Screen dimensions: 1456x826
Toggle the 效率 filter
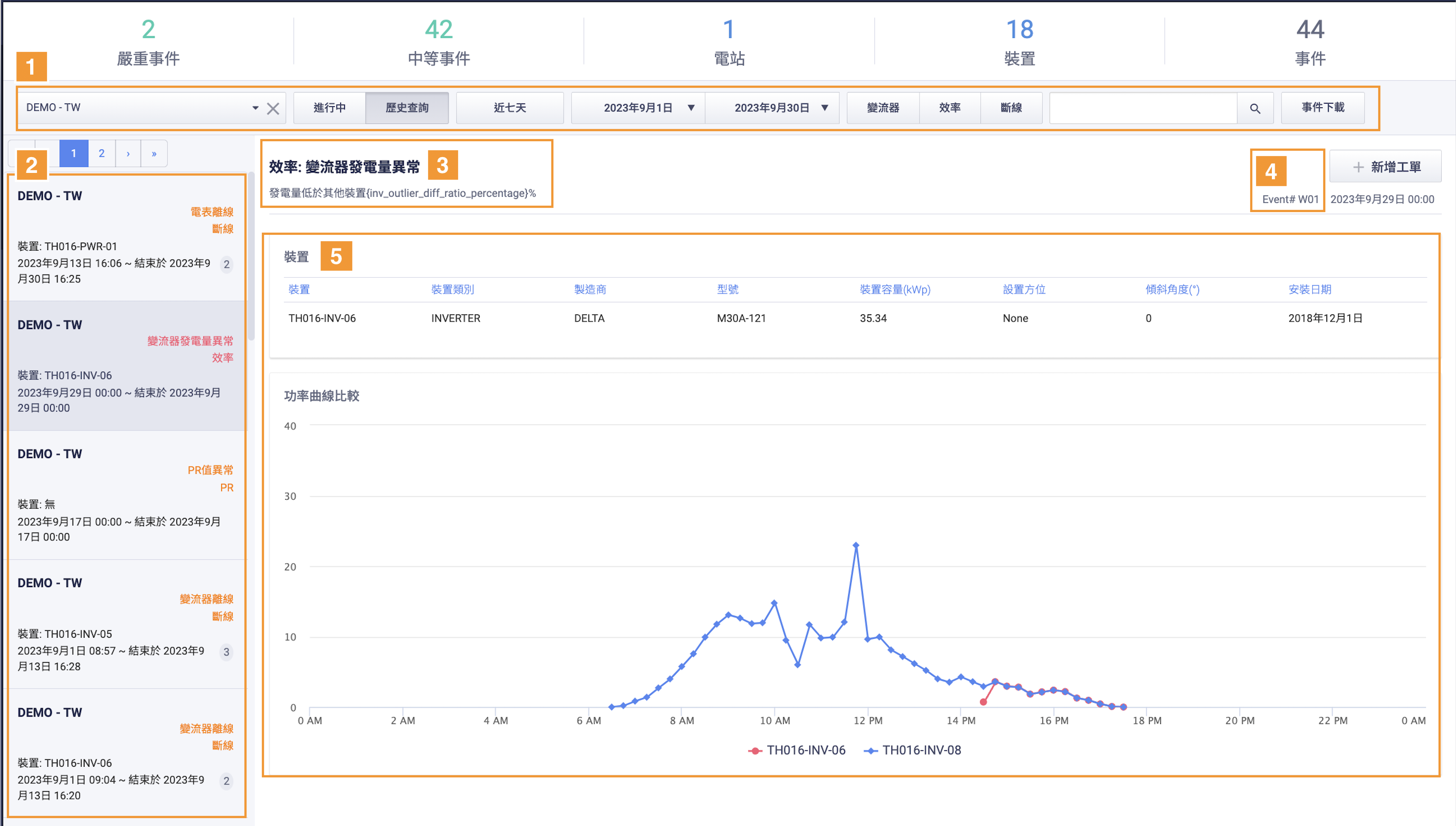tap(950, 108)
